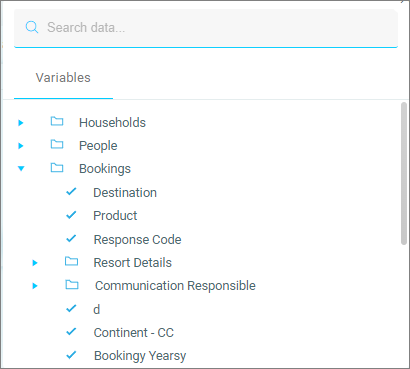Click the checkmark icon beside Response Code
Screen dimensions: 410x369
coord(71,239)
